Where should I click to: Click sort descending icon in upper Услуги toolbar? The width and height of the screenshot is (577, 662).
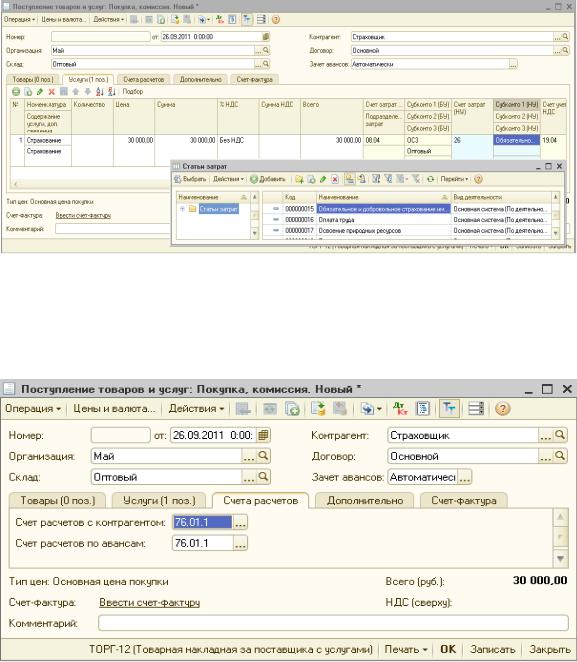tap(111, 91)
